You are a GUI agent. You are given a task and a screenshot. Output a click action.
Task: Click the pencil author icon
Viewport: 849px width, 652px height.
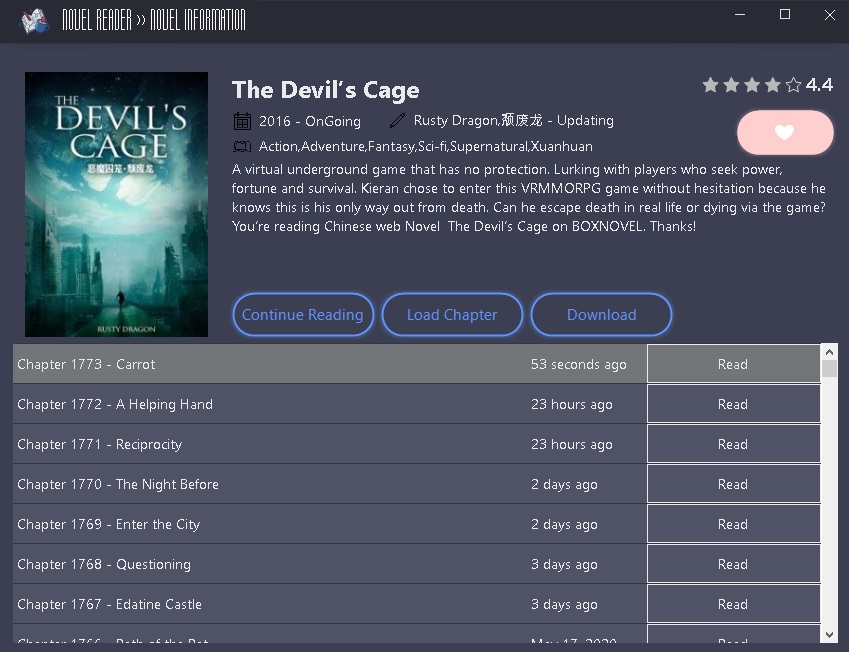[x=398, y=121]
